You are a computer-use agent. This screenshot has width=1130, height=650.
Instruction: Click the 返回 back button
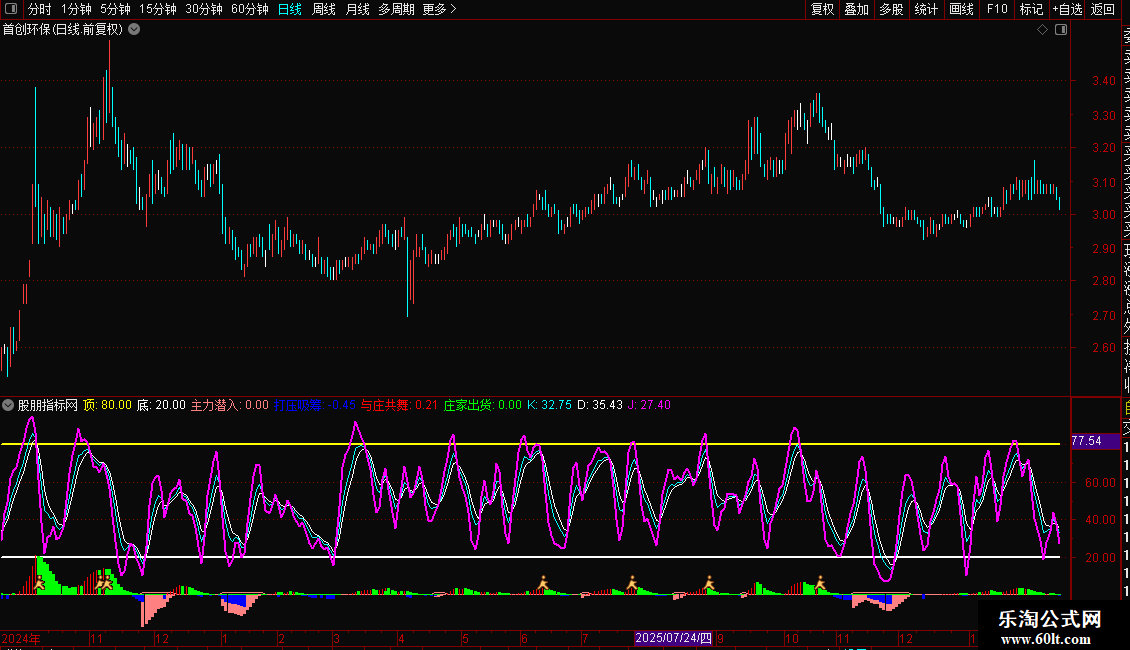click(x=1103, y=9)
